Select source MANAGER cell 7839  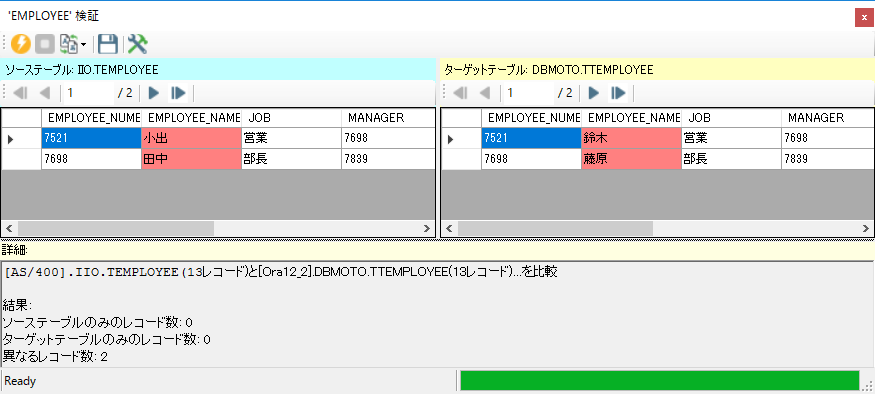tap(388, 160)
